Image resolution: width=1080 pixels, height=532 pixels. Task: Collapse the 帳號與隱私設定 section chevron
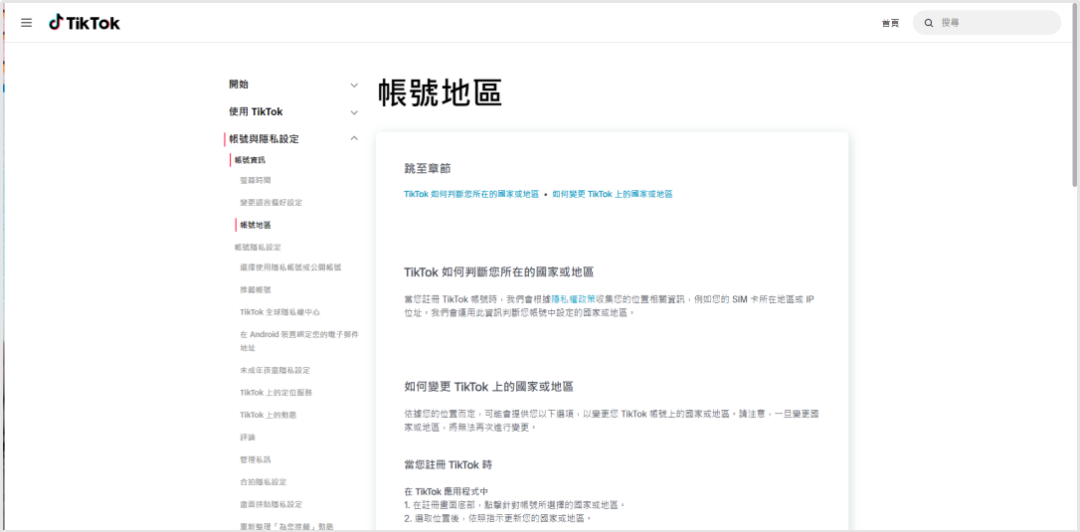[x=354, y=139]
